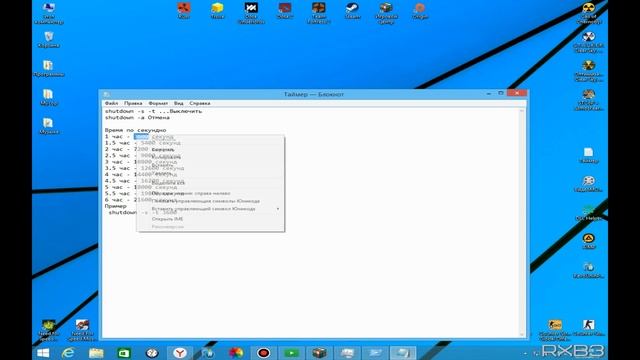The image size is (640, 360).
Task: Open the Правка menu in Notepad
Action: pyautogui.click(x=133, y=103)
